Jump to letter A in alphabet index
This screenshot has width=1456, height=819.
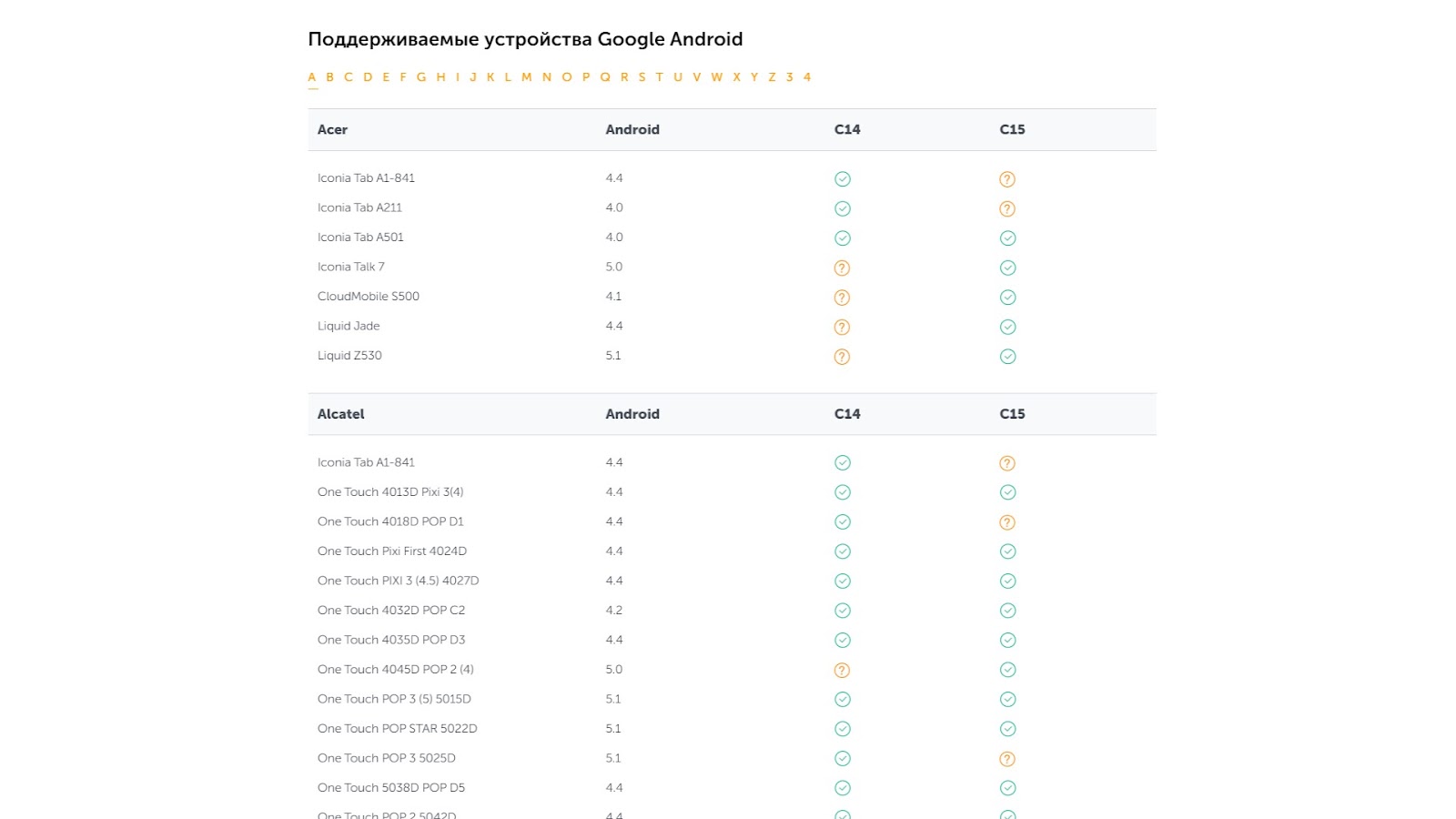point(312,77)
